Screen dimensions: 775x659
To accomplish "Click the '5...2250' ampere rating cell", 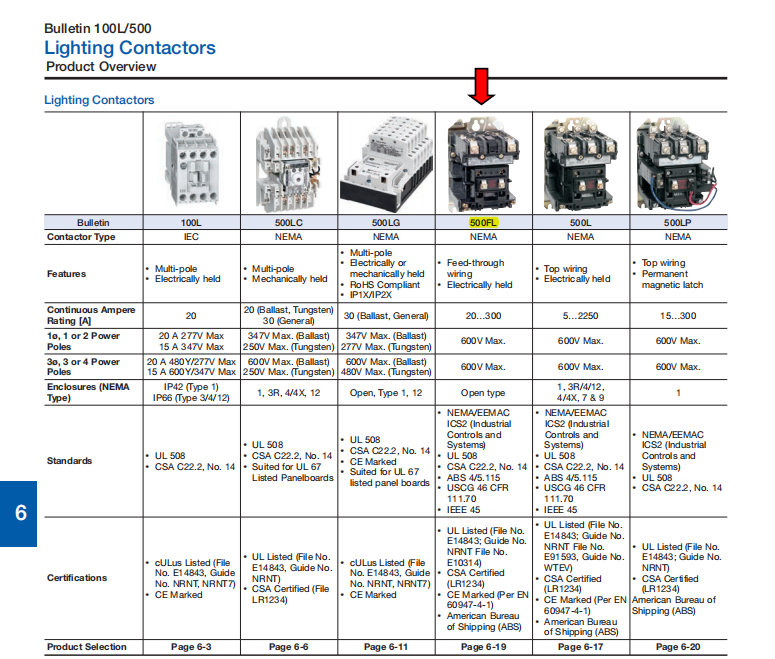I will [580, 315].
